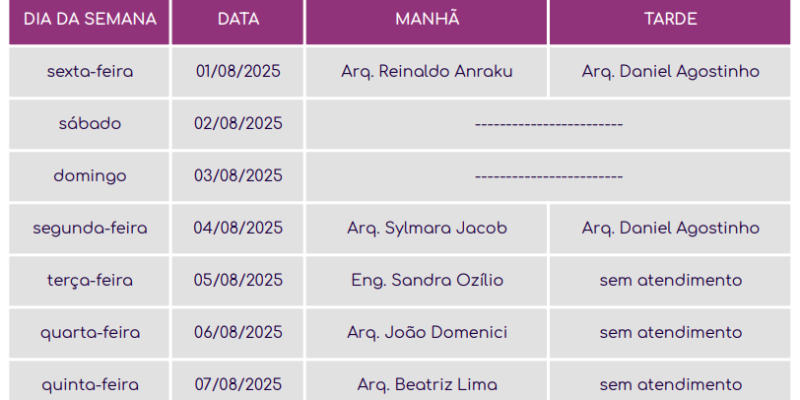Select the sábado weekday cell
800x400 pixels.
click(90, 124)
